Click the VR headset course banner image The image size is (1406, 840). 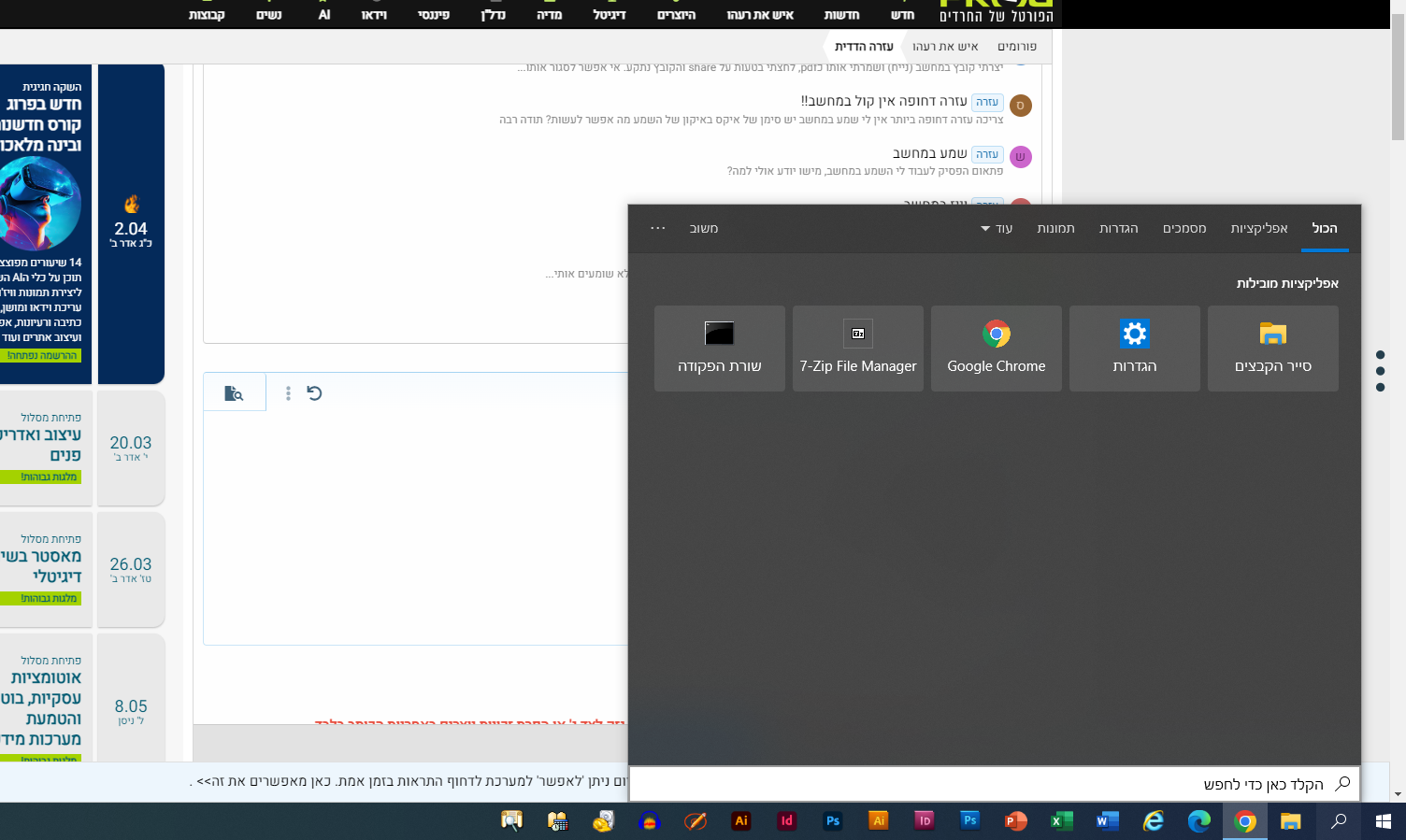(x=39, y=204)
